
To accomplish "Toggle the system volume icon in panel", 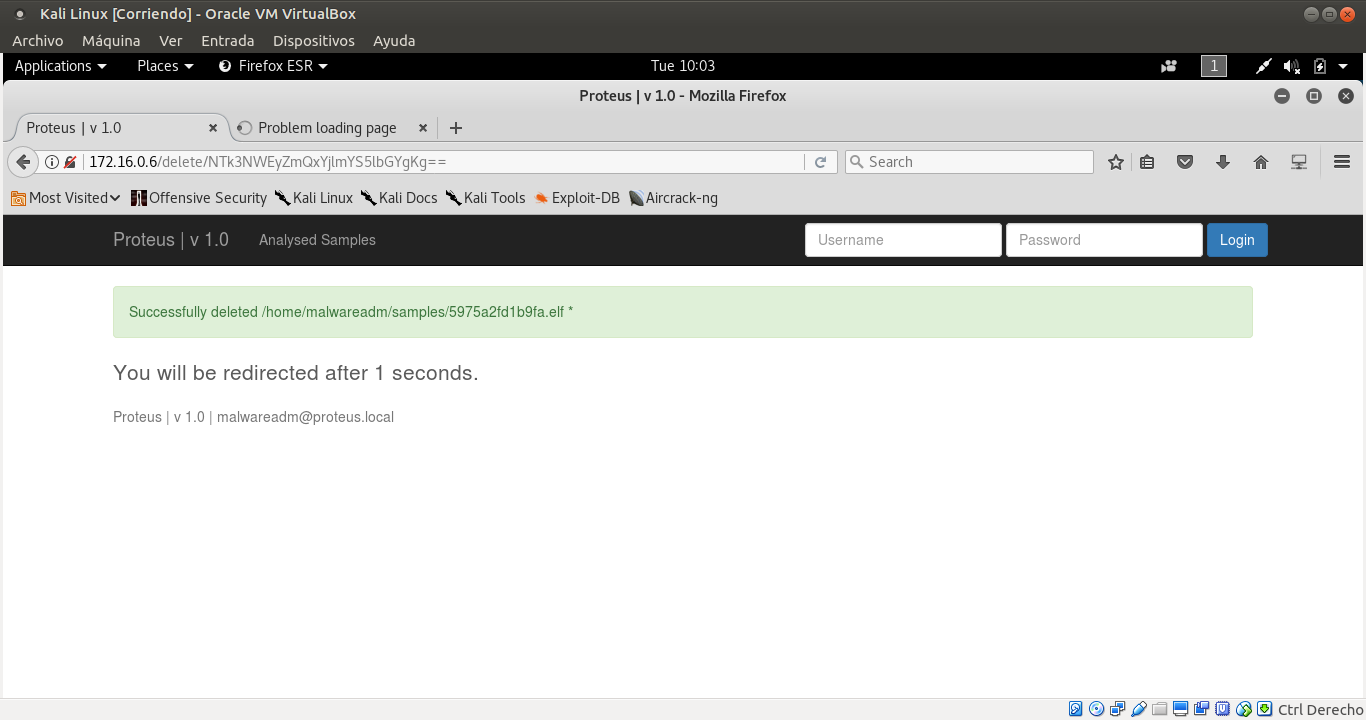I will pyautogui.click(x=1291, y=66).
